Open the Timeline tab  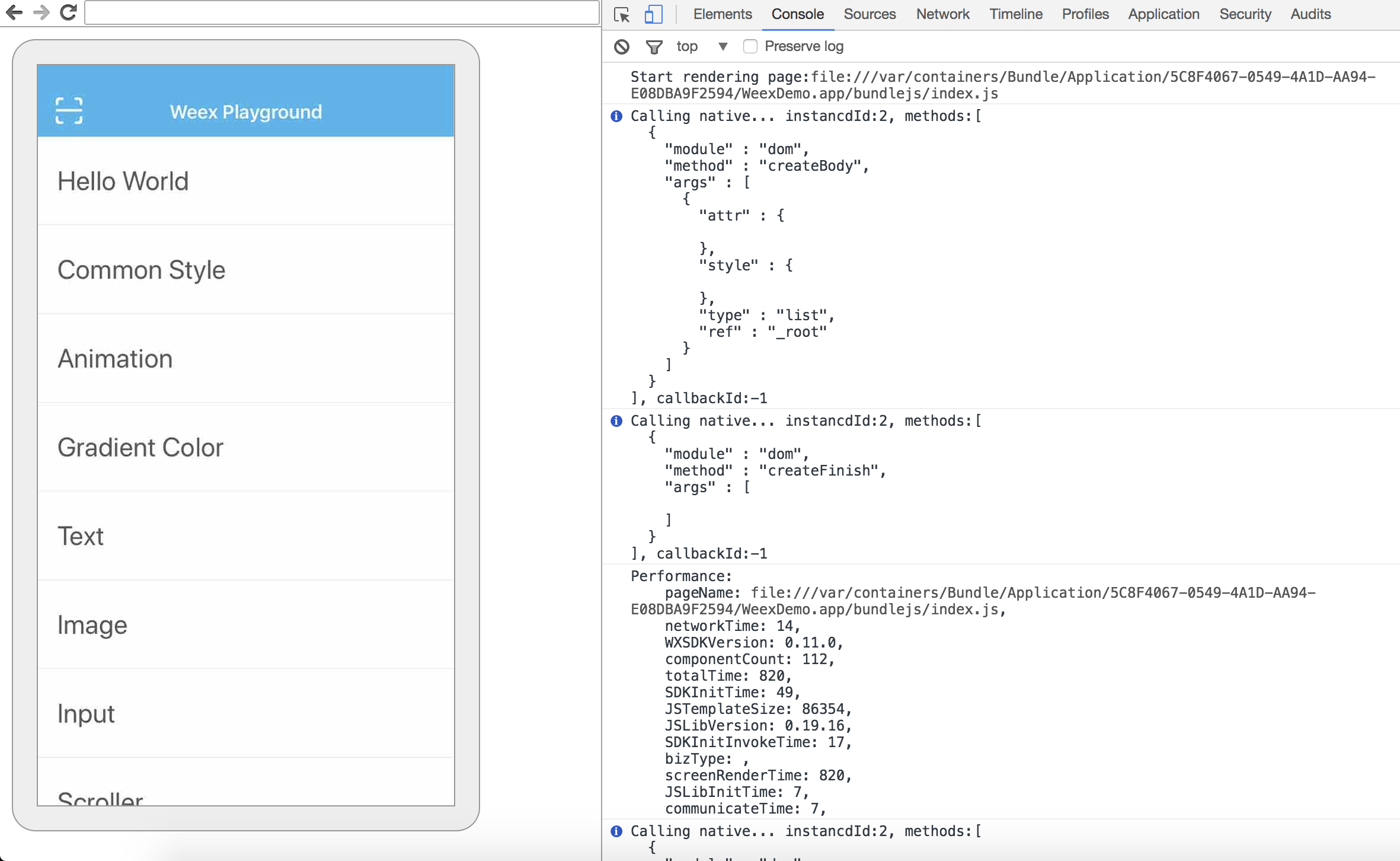click(1016, 14)
